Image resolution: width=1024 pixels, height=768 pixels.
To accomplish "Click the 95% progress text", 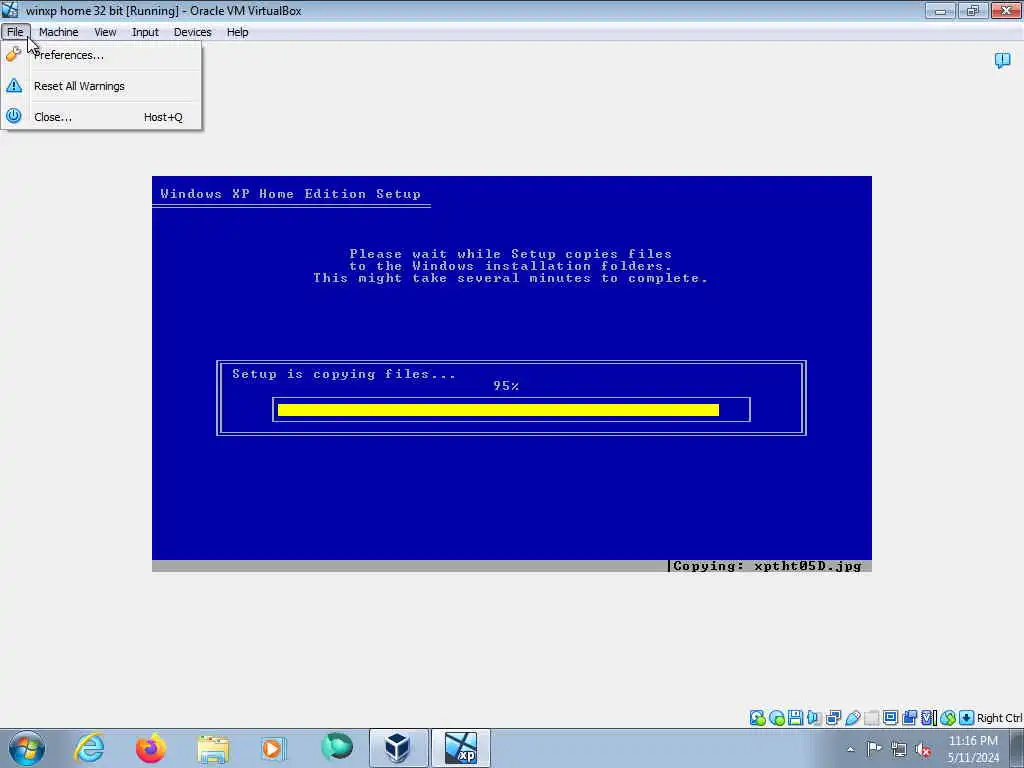I will tap(506, 386).
